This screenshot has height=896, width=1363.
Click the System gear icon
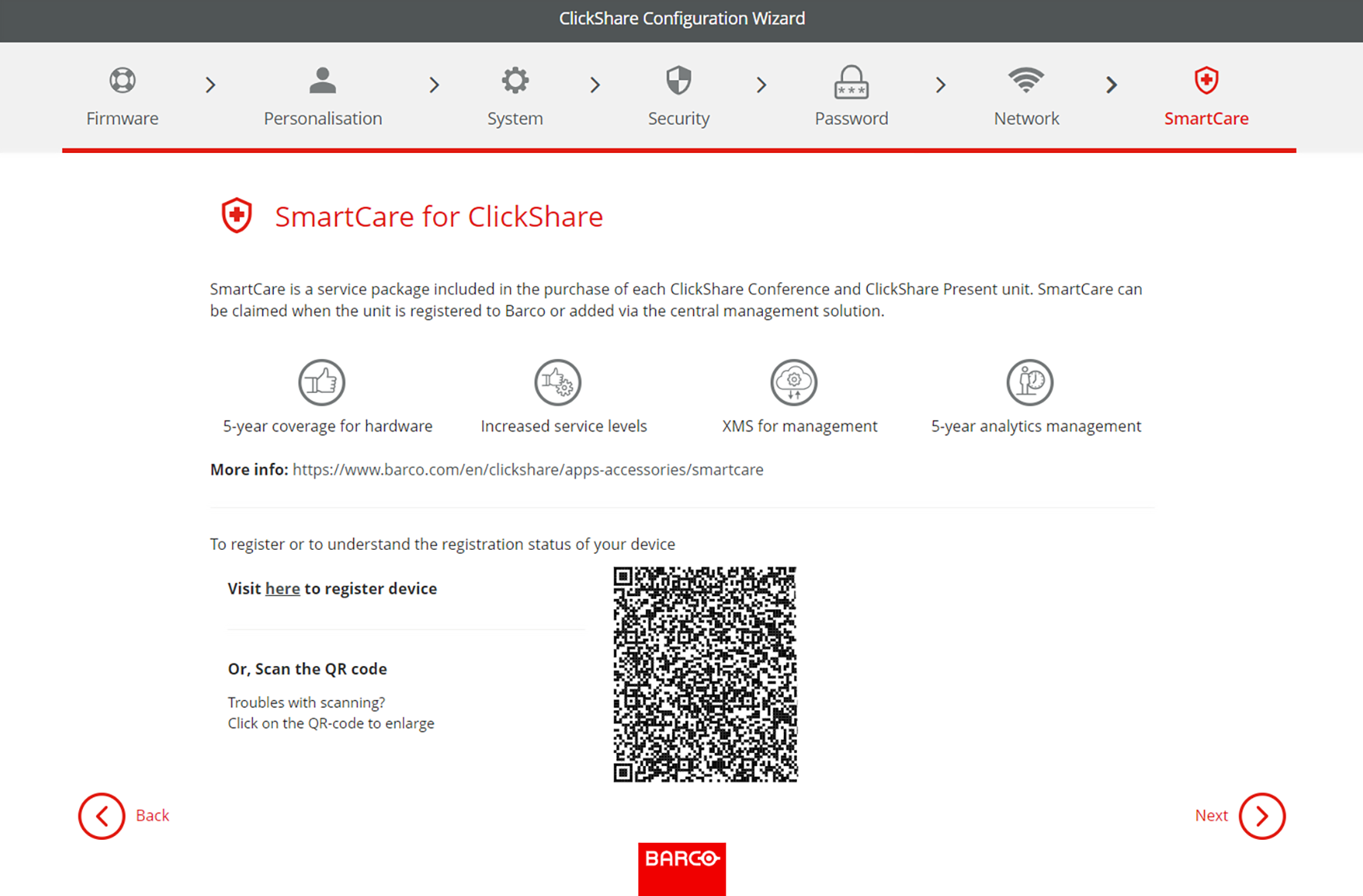click(x=515, y=80)
